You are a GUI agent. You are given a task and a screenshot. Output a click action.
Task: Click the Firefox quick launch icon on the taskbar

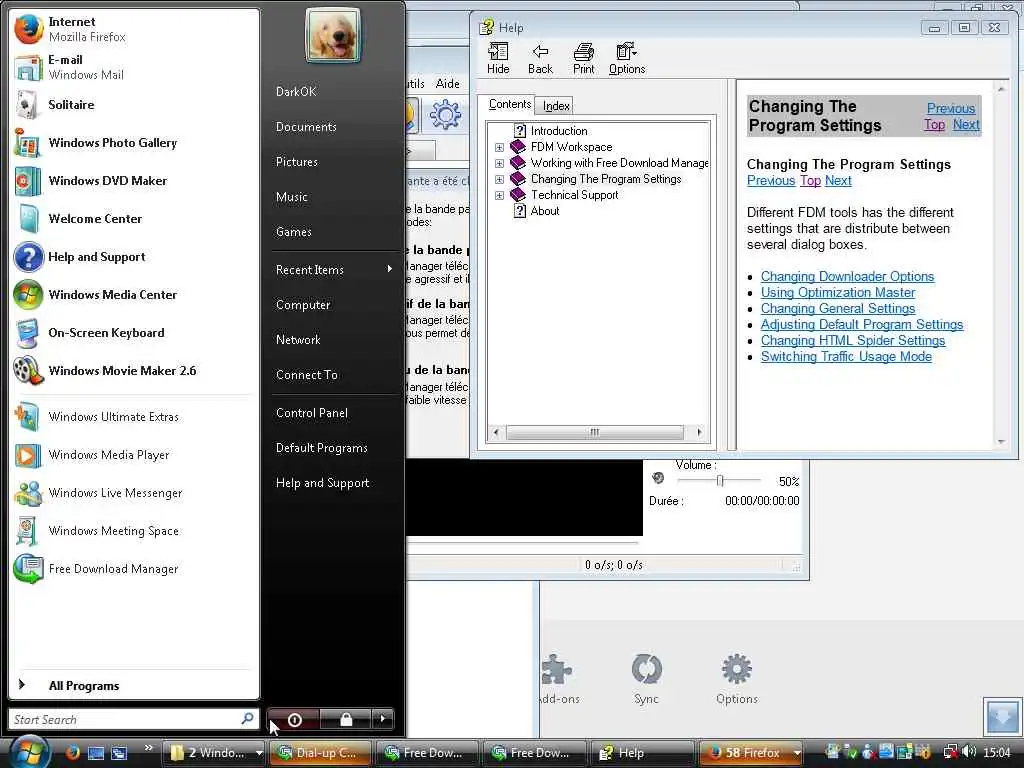(x=72, y=752)
